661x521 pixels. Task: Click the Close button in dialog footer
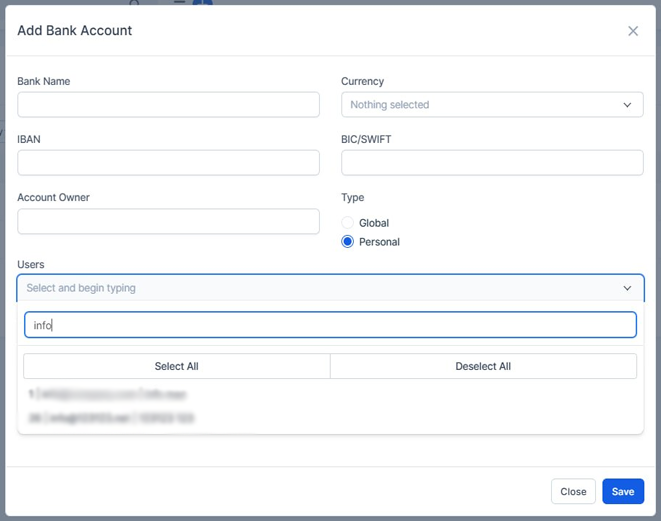point(573,491)
